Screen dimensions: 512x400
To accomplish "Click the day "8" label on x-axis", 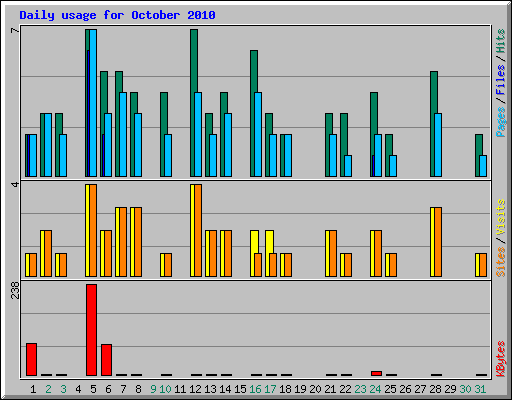I will (x=138, y=389).
